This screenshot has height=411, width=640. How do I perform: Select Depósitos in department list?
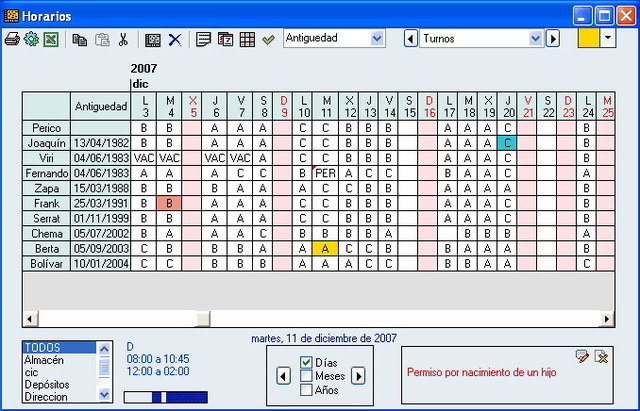click(60, 384)
